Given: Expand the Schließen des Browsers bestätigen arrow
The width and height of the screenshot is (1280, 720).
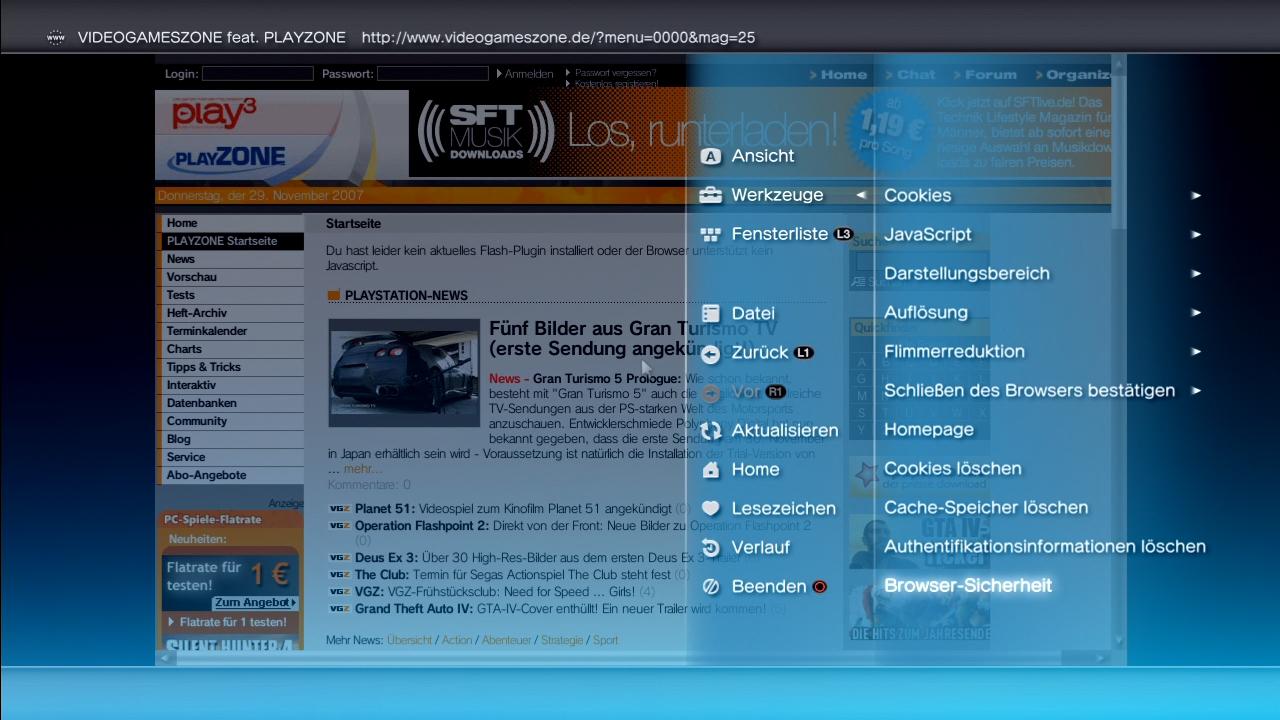Looking at the screenshot, I should click(x=1196, y=391).
